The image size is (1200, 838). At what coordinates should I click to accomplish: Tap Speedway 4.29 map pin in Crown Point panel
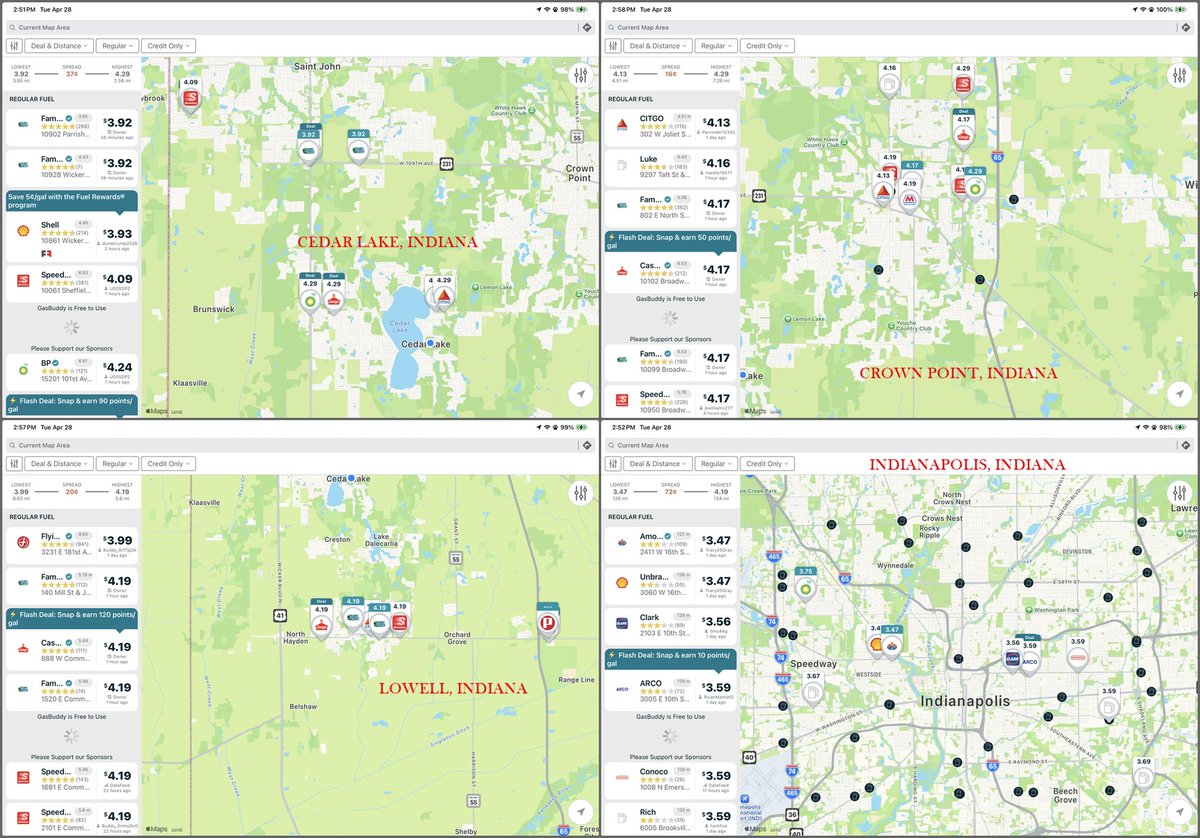click(x=963, y=81)
